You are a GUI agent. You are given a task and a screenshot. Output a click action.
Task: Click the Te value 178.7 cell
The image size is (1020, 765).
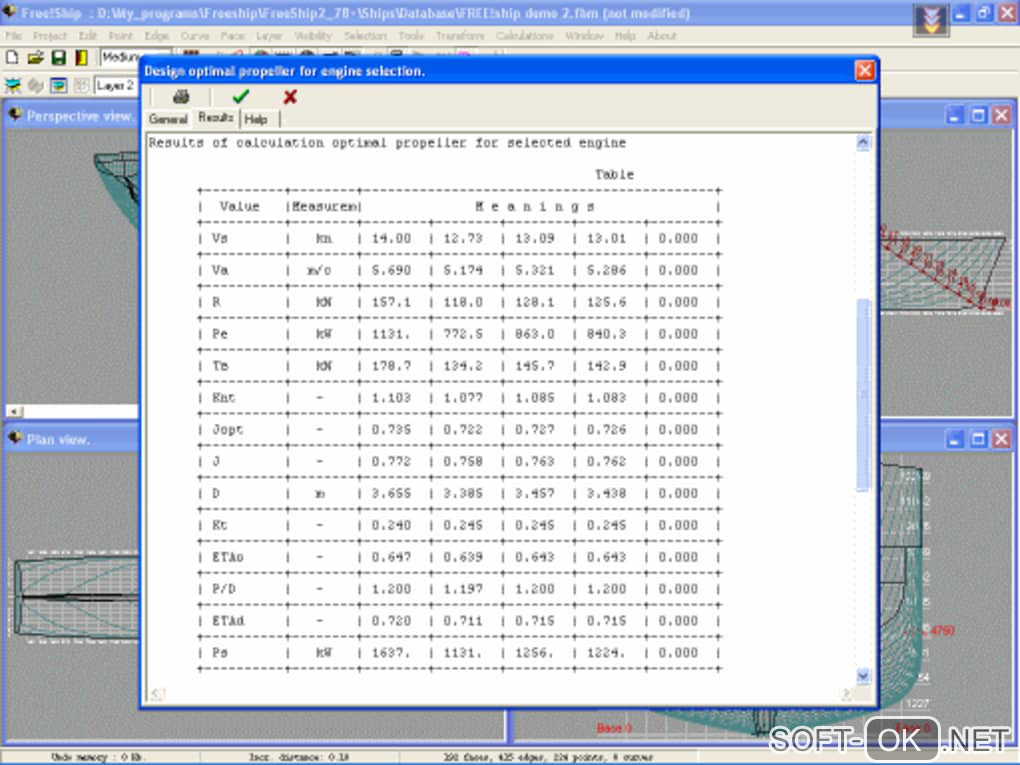[392, 366]
